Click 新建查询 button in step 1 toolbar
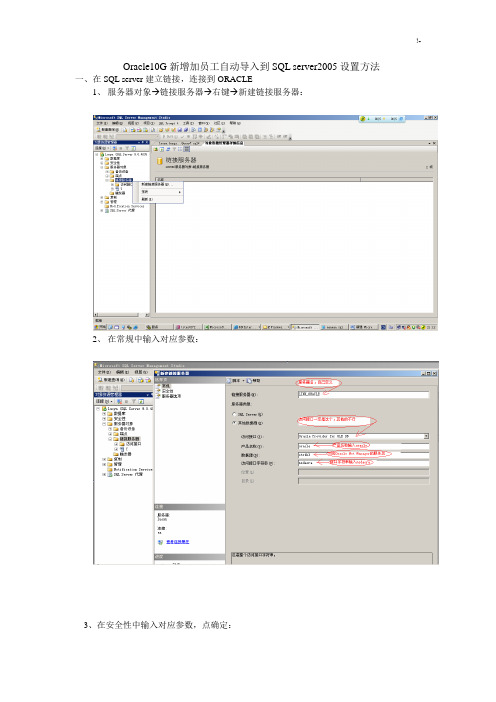Screen dimensions: 496x702 (107, 130)
